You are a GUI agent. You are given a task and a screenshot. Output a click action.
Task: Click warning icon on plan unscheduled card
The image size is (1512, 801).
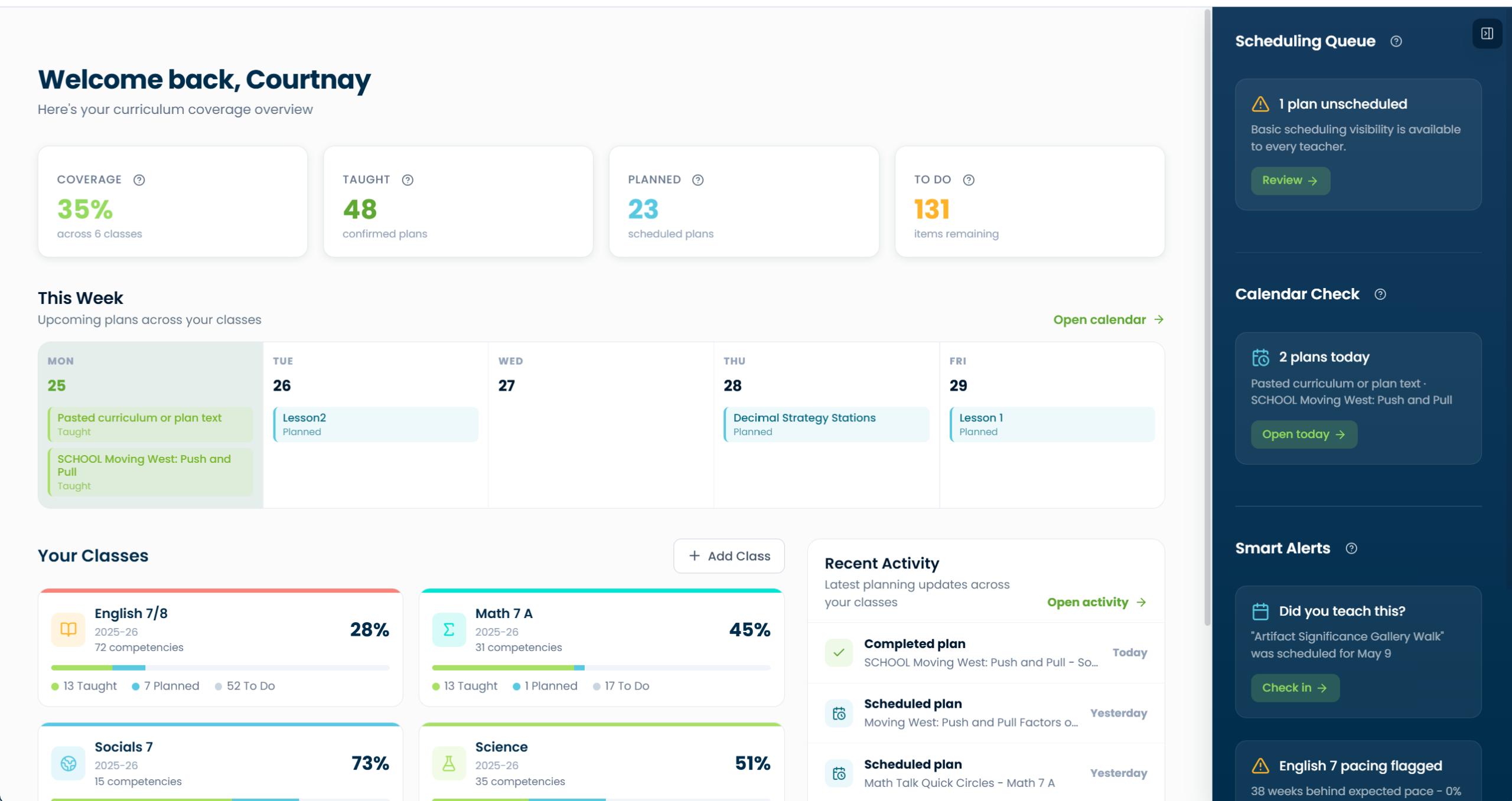(1260, 104)
